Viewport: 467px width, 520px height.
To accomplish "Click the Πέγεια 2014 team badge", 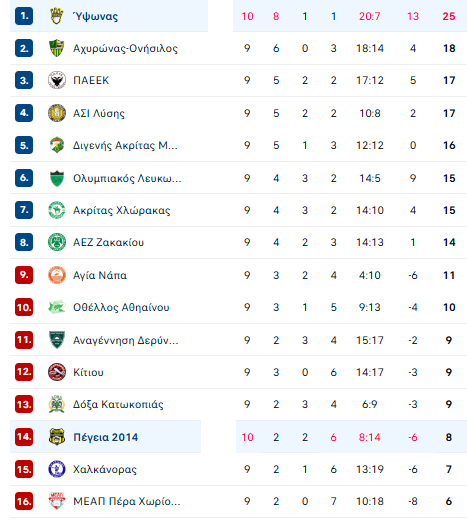I will pos(57,437).
